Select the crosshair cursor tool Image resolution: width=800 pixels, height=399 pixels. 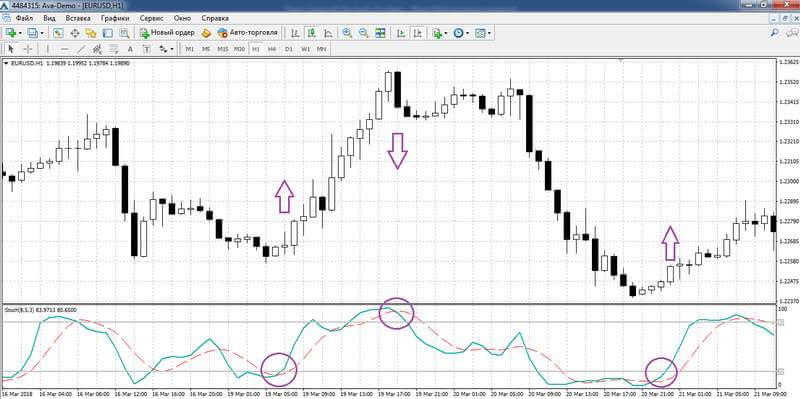(28, 49)
